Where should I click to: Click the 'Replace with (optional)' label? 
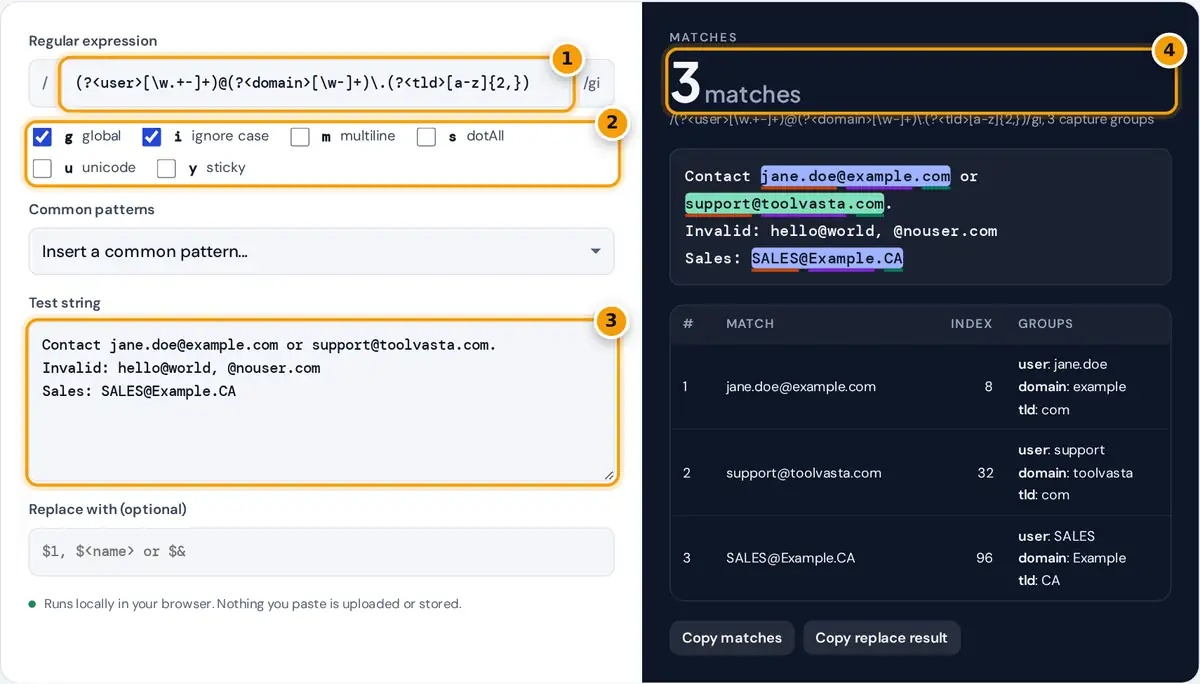pyautogui.click(x=108, y=509)
